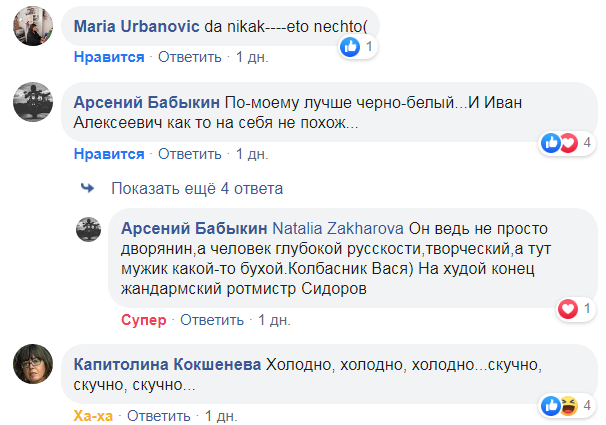Click the heart reaction on Арсений Бабыкин's reply
This screenshot has width=606, height=425.
tap(568, 309)
